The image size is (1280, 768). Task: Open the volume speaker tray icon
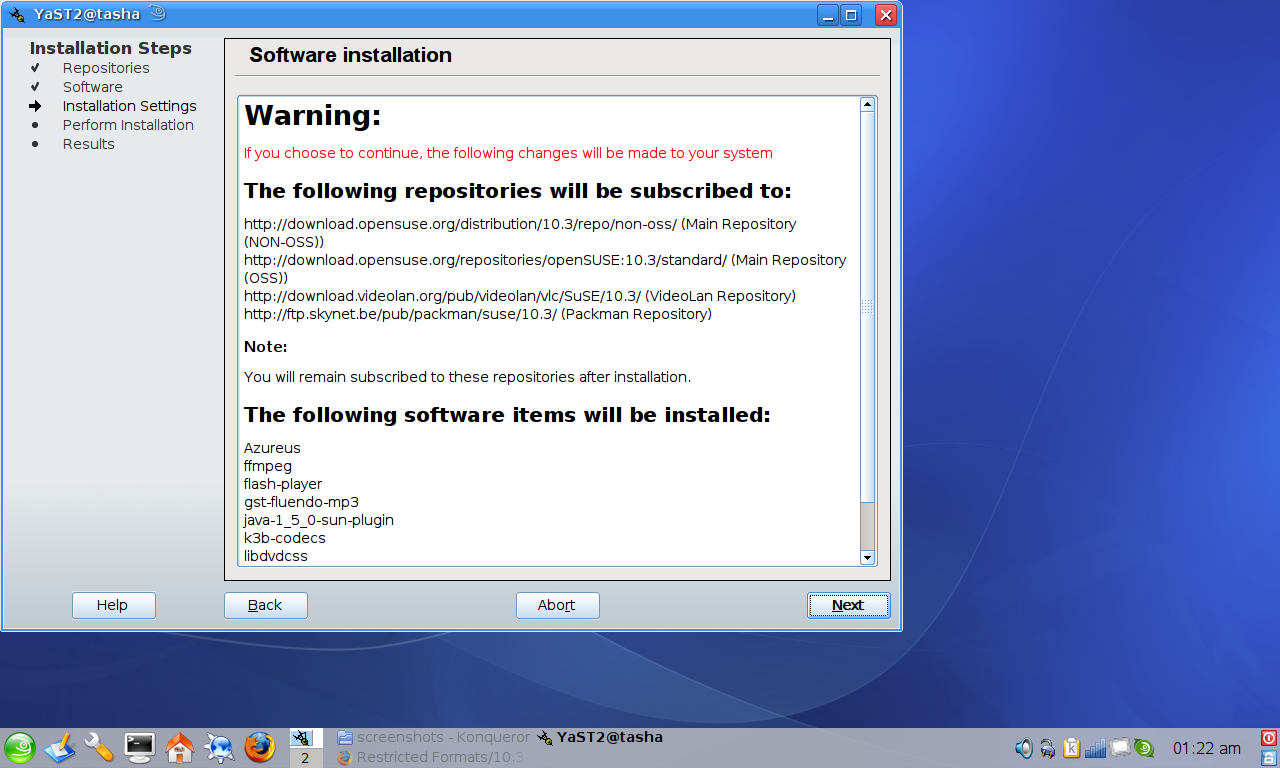[x=1023, y=747]
